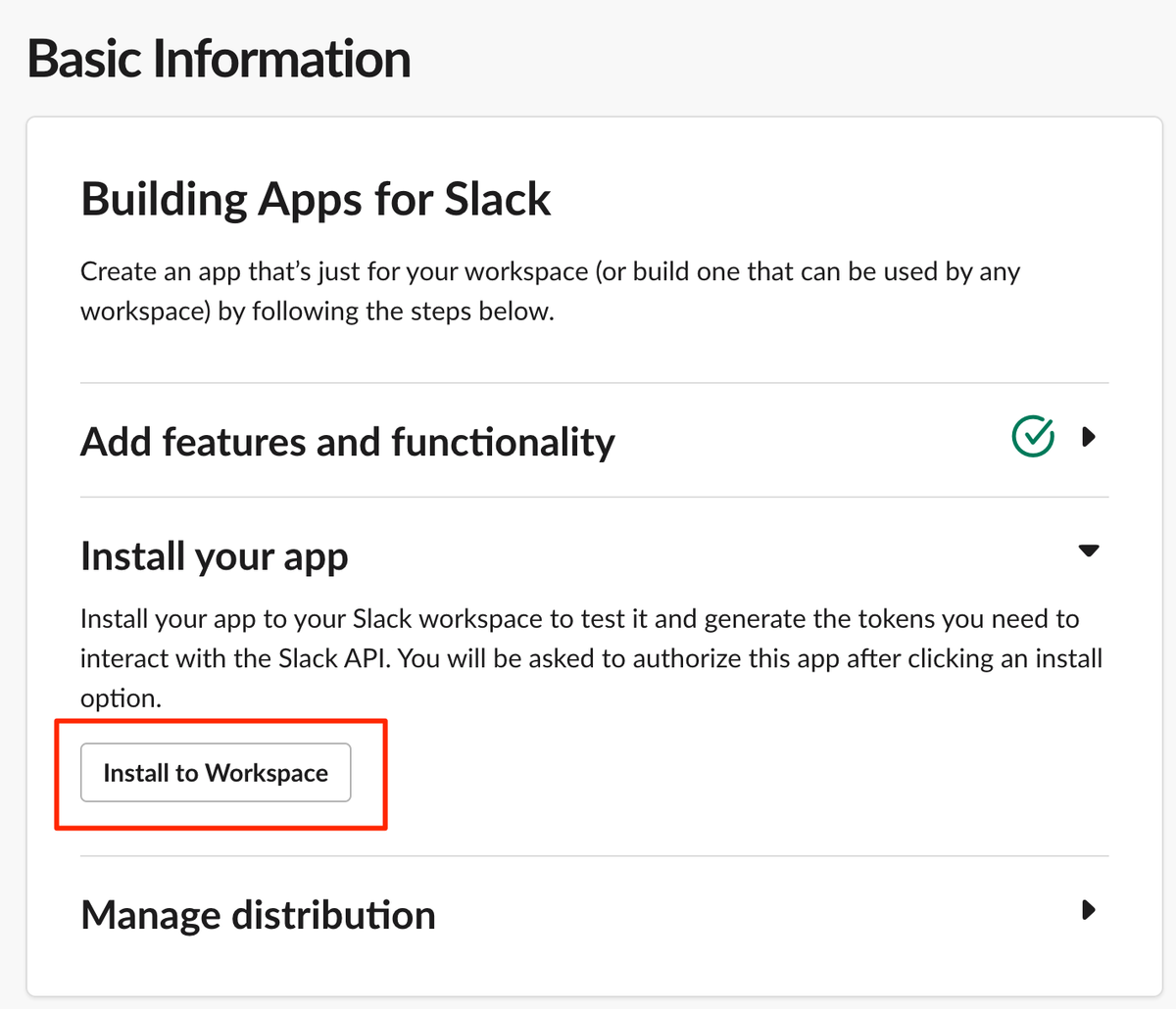
Task: Click the Building Apps for Slack heading
Action: point(316,199)
